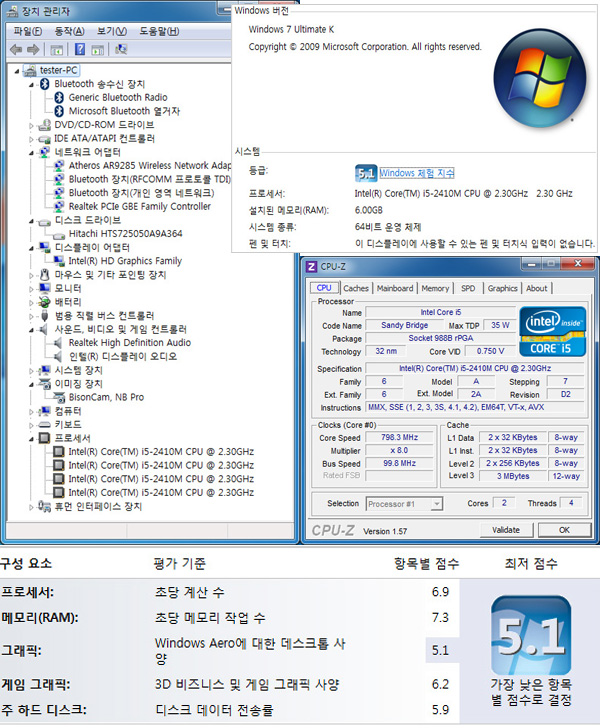Click the Back arrow in Device Manager toolbar
600x728 pixels.
pyautogui.click(x=16, y=49)
